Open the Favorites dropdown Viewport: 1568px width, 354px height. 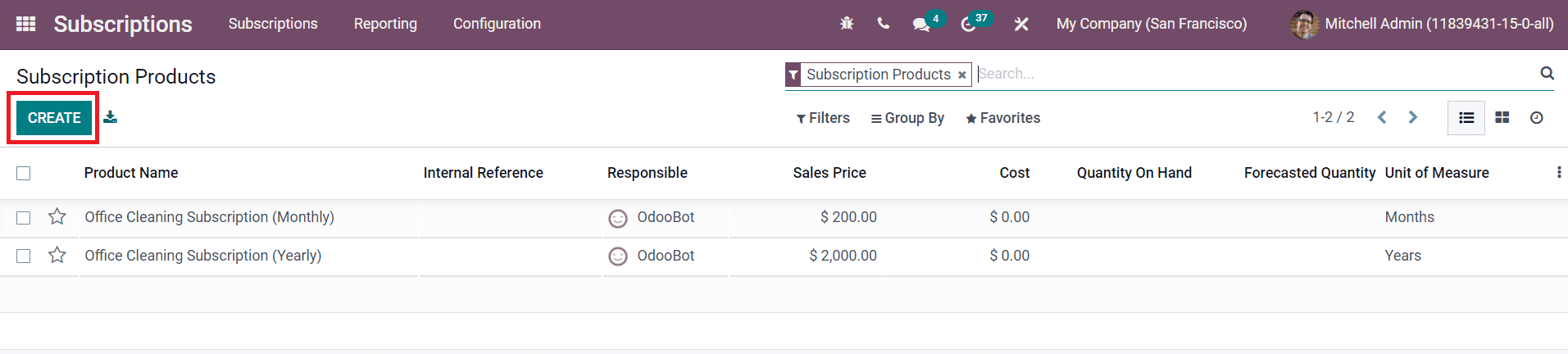tap(1003, 118)
